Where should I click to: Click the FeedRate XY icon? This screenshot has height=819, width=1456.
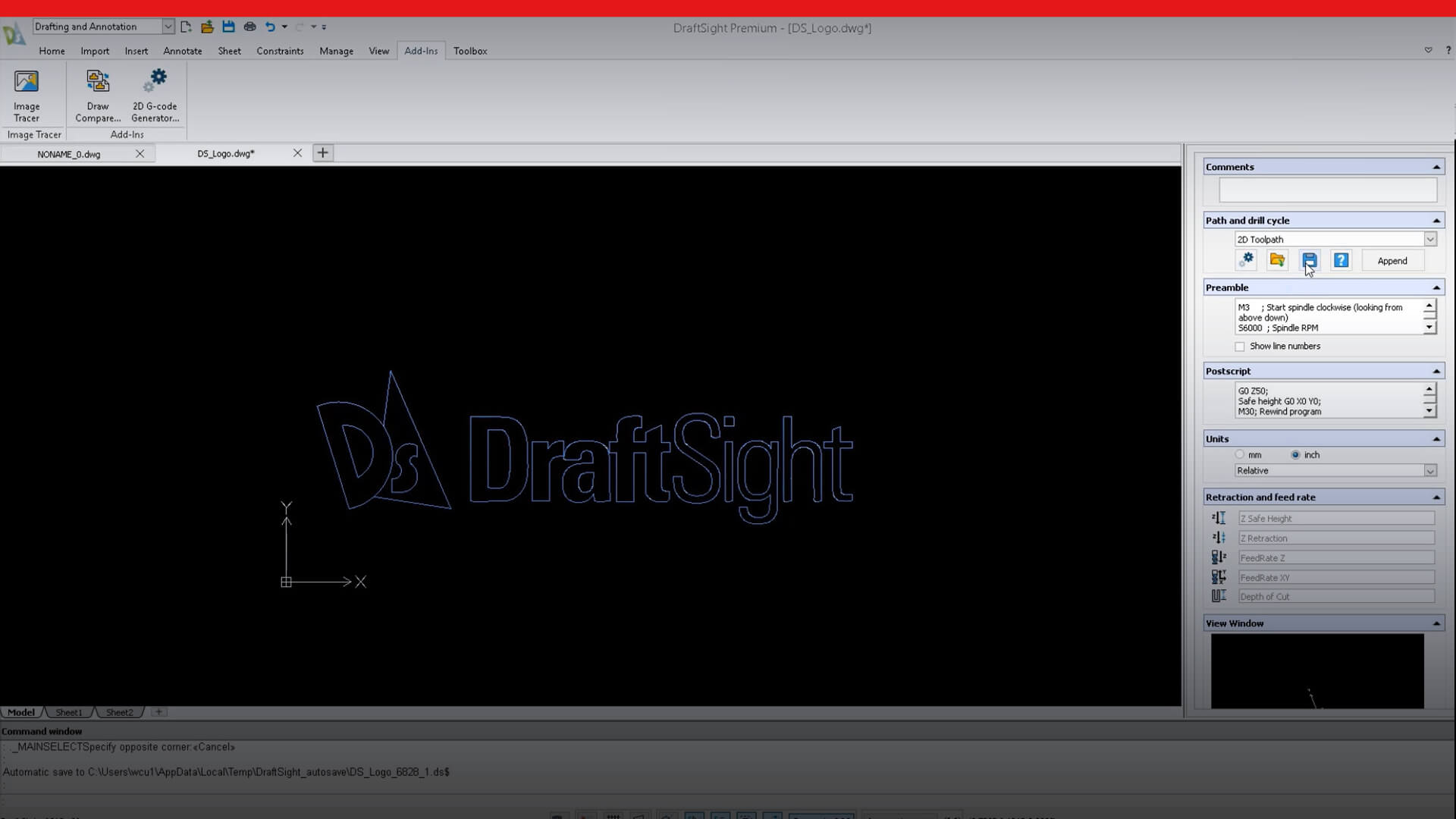[x=1219, y=577]
